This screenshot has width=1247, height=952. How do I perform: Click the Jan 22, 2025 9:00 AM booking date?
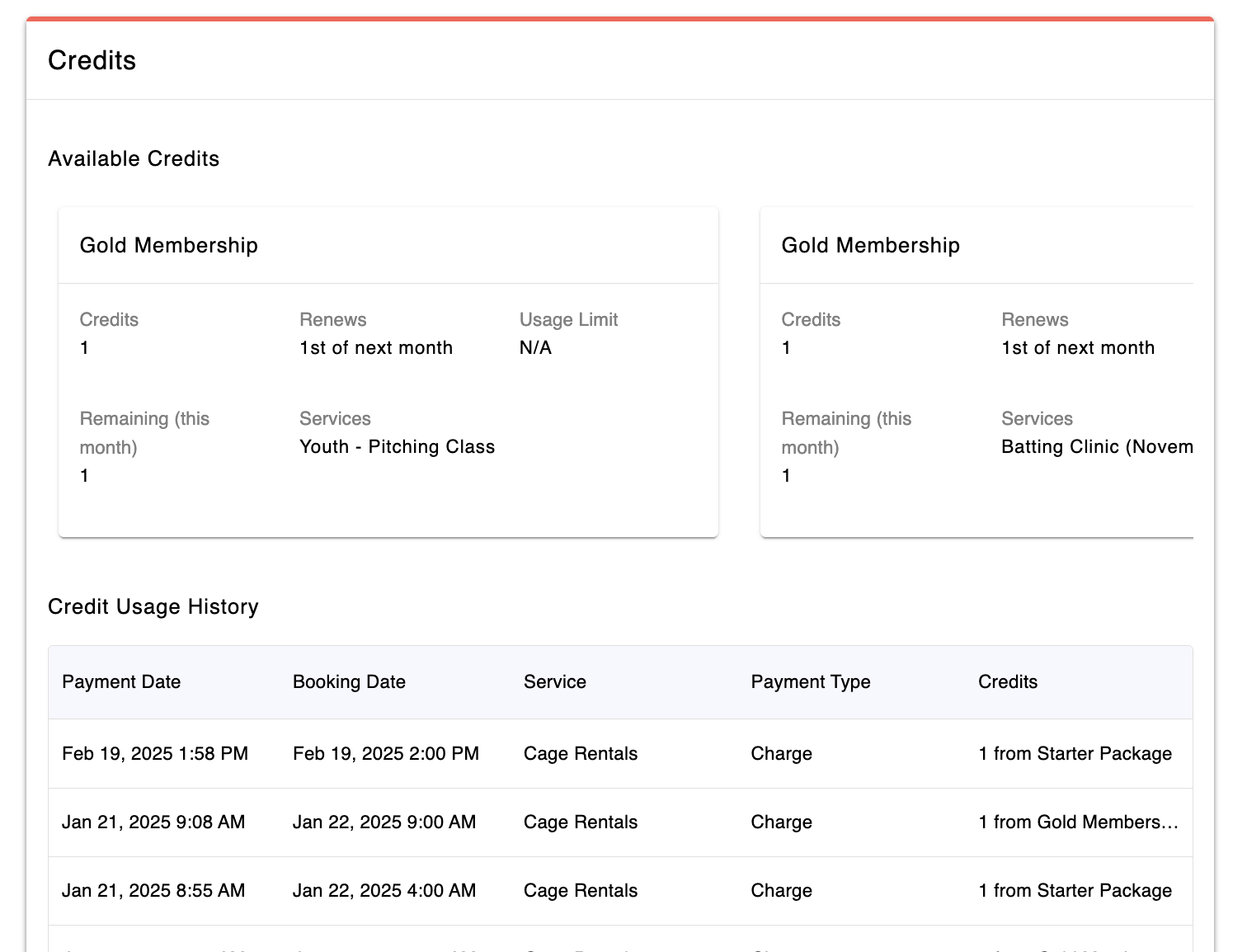(384, 822)
